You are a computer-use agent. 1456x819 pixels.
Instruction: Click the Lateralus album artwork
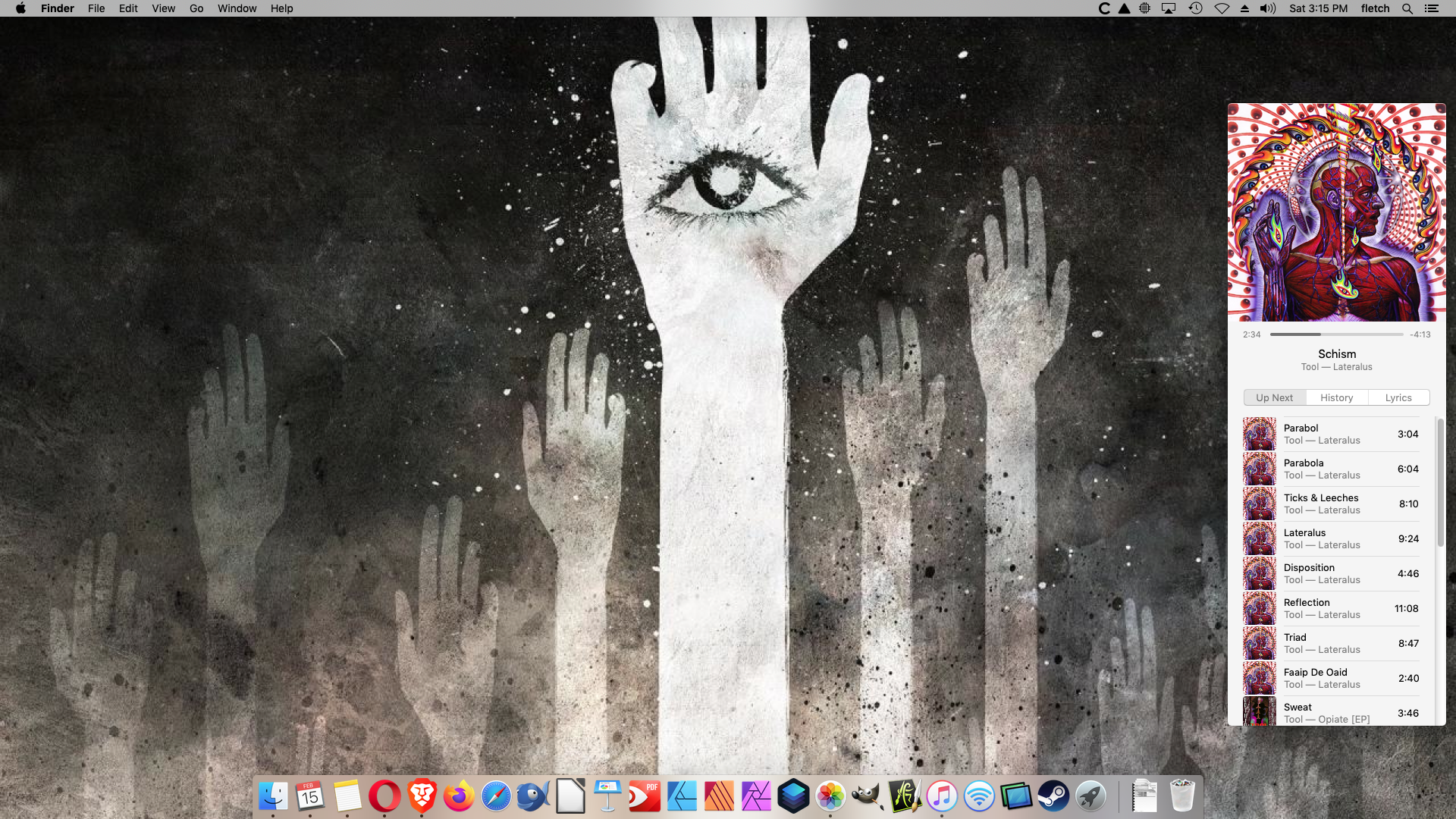(x=1337, y=212)
